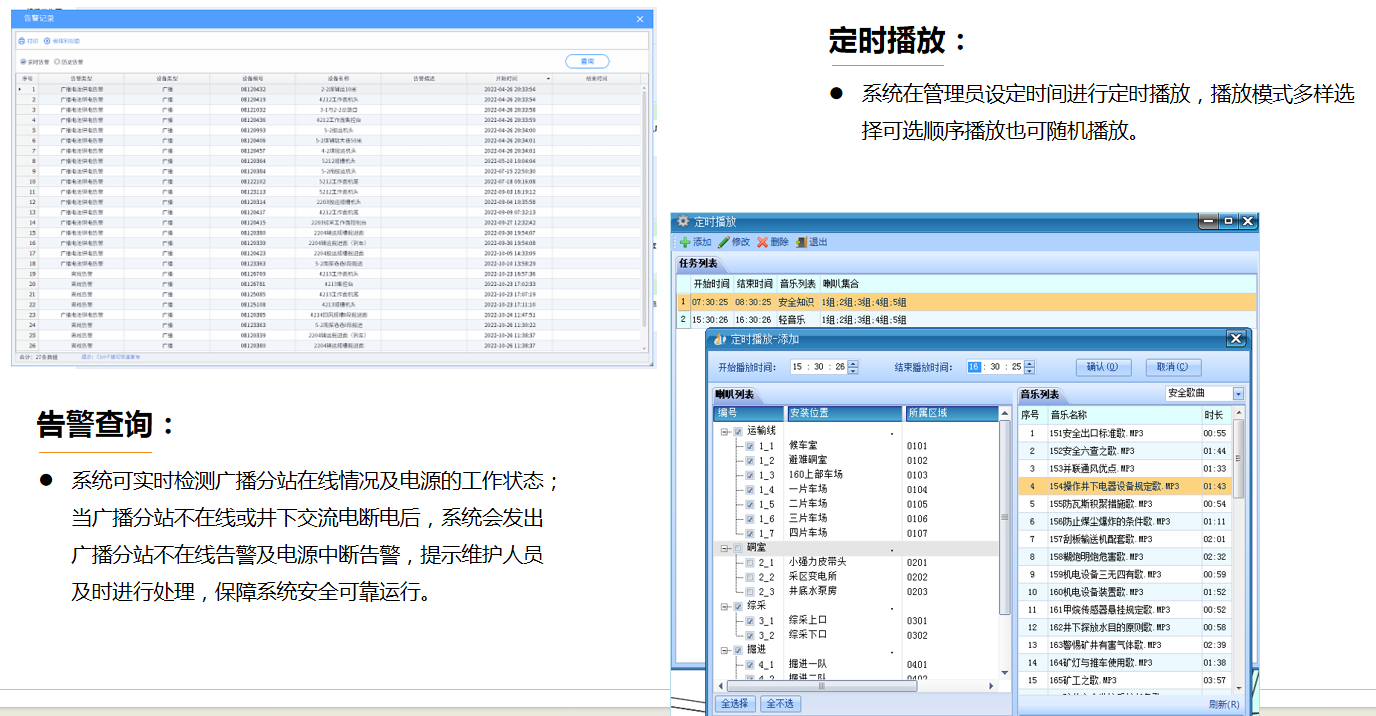The width and height of the screenshot is (1376, 716).
Task: Select the 喇叭列表 tab
Action: [735, 395]
